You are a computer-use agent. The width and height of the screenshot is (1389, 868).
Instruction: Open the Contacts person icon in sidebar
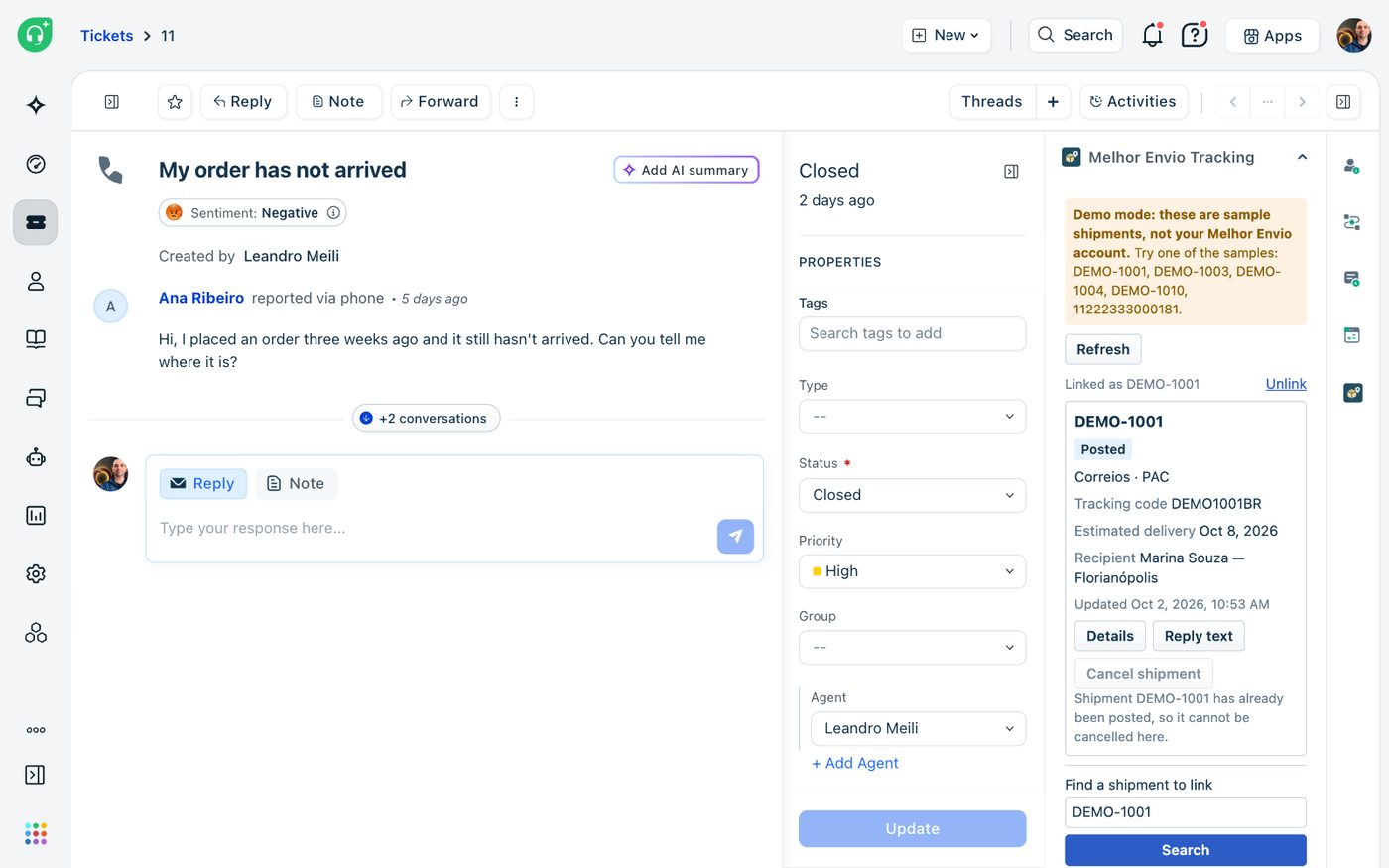[36, 281]
